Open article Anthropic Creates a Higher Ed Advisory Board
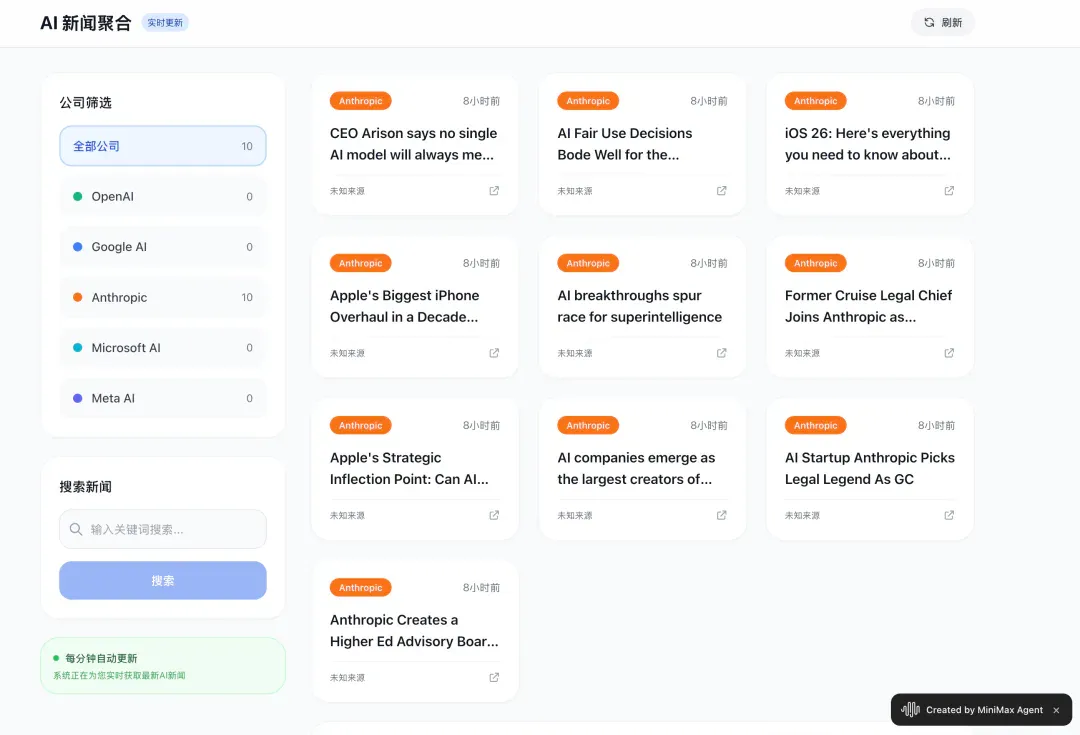1080x735 pixels. pos(414,630)
